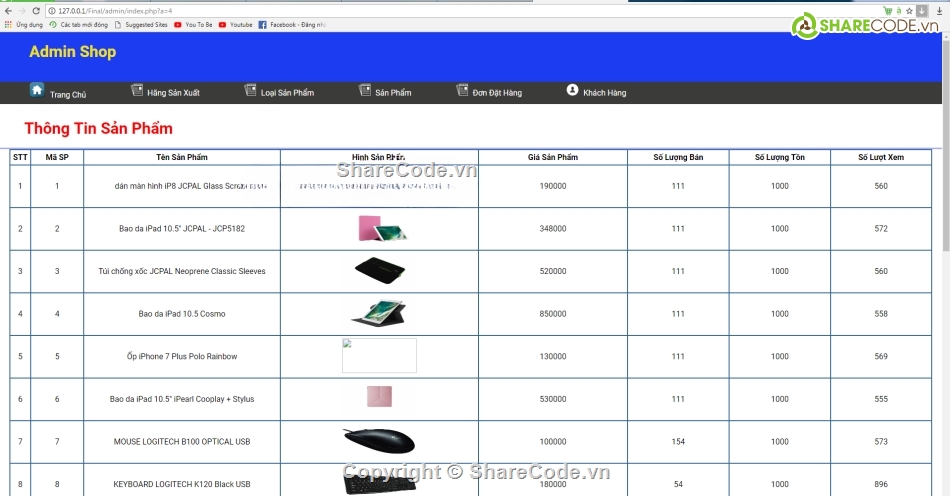Click the Số Lượng Tồn column header
Screen dimensions: 950x496
click(780, 157)
